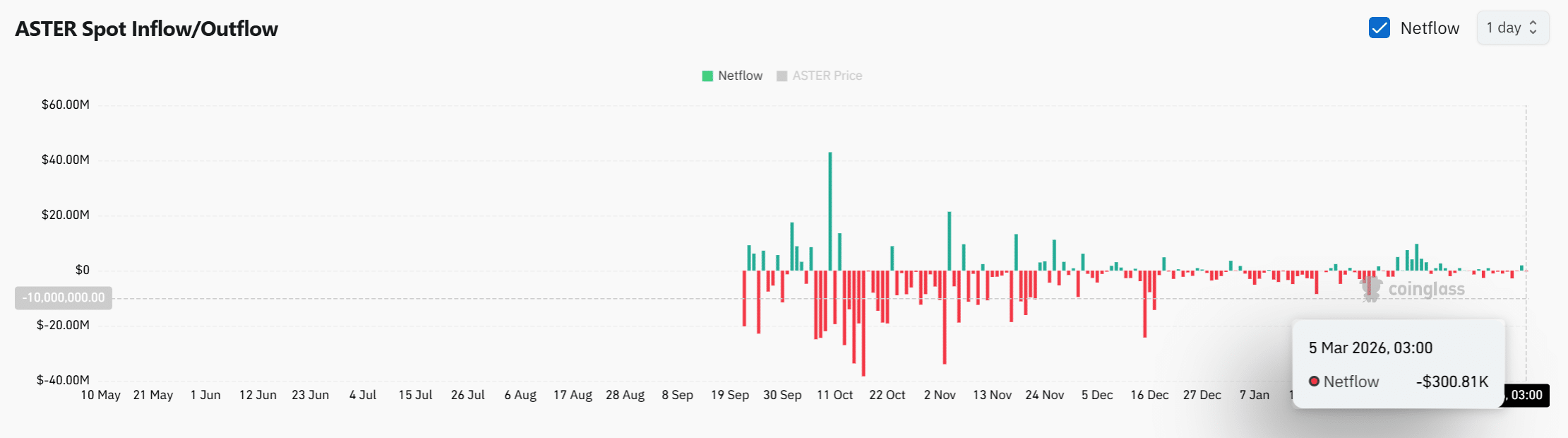Click the up-down arrows on interval selector

1533,28
